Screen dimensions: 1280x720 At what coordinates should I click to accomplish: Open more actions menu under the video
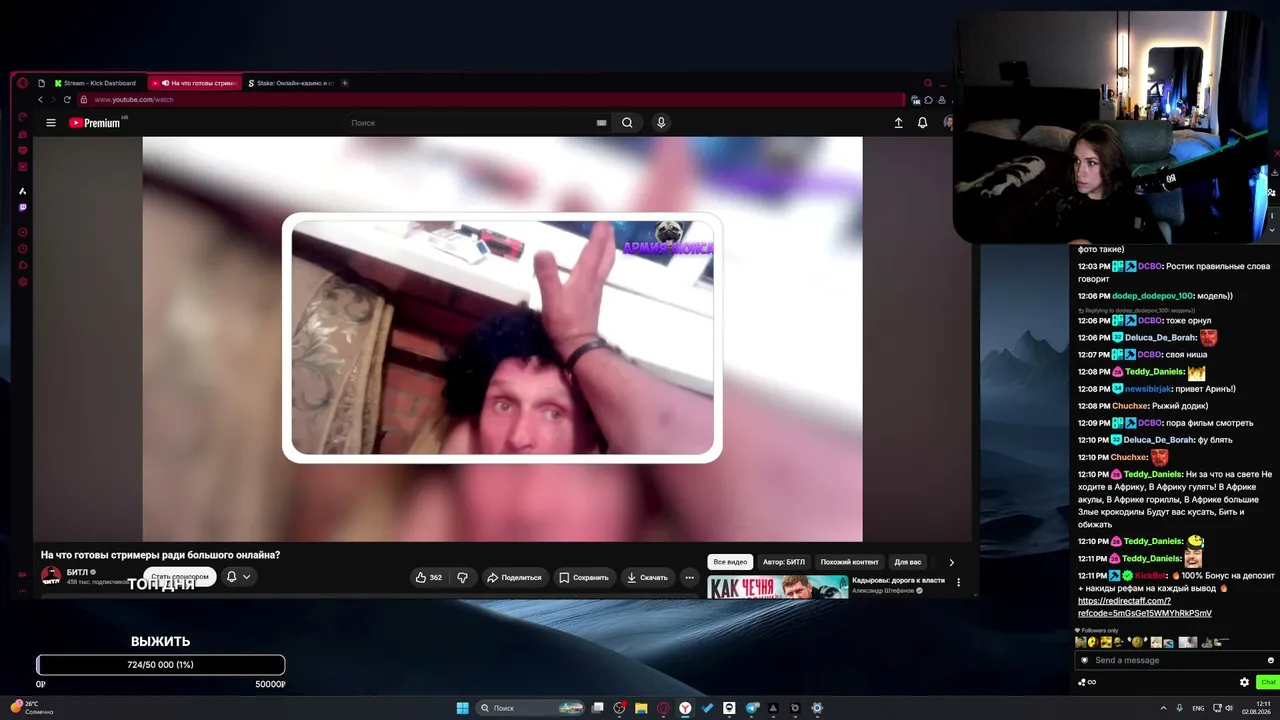(689, 577)
